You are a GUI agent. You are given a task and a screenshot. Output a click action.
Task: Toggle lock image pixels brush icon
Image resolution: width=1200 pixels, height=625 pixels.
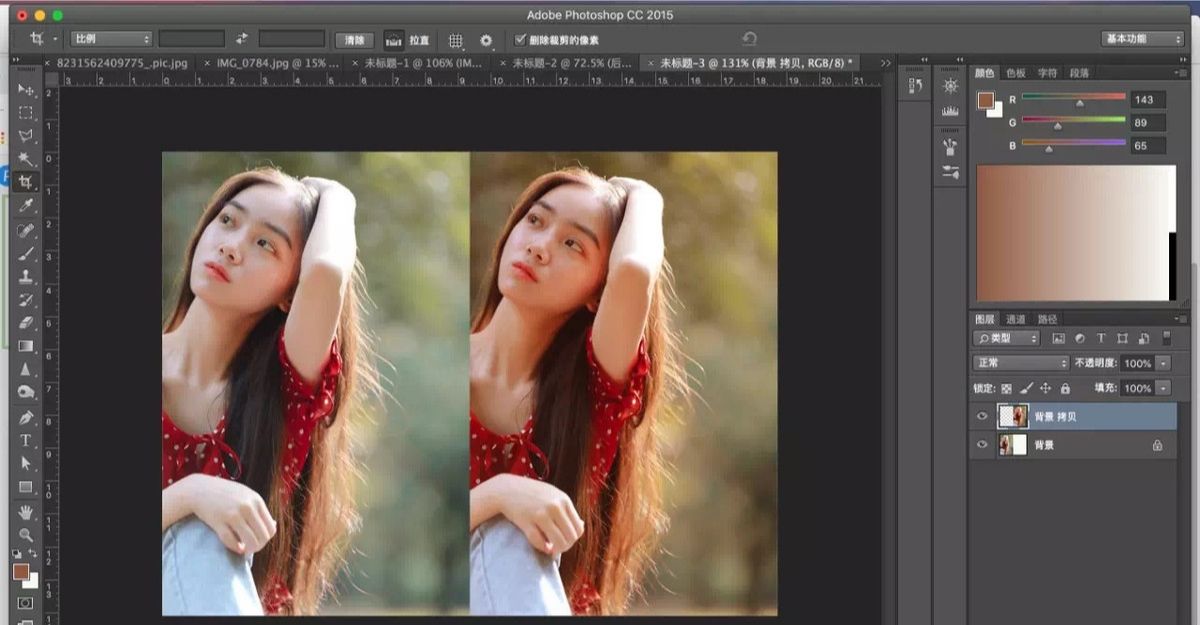point(1026,388)
